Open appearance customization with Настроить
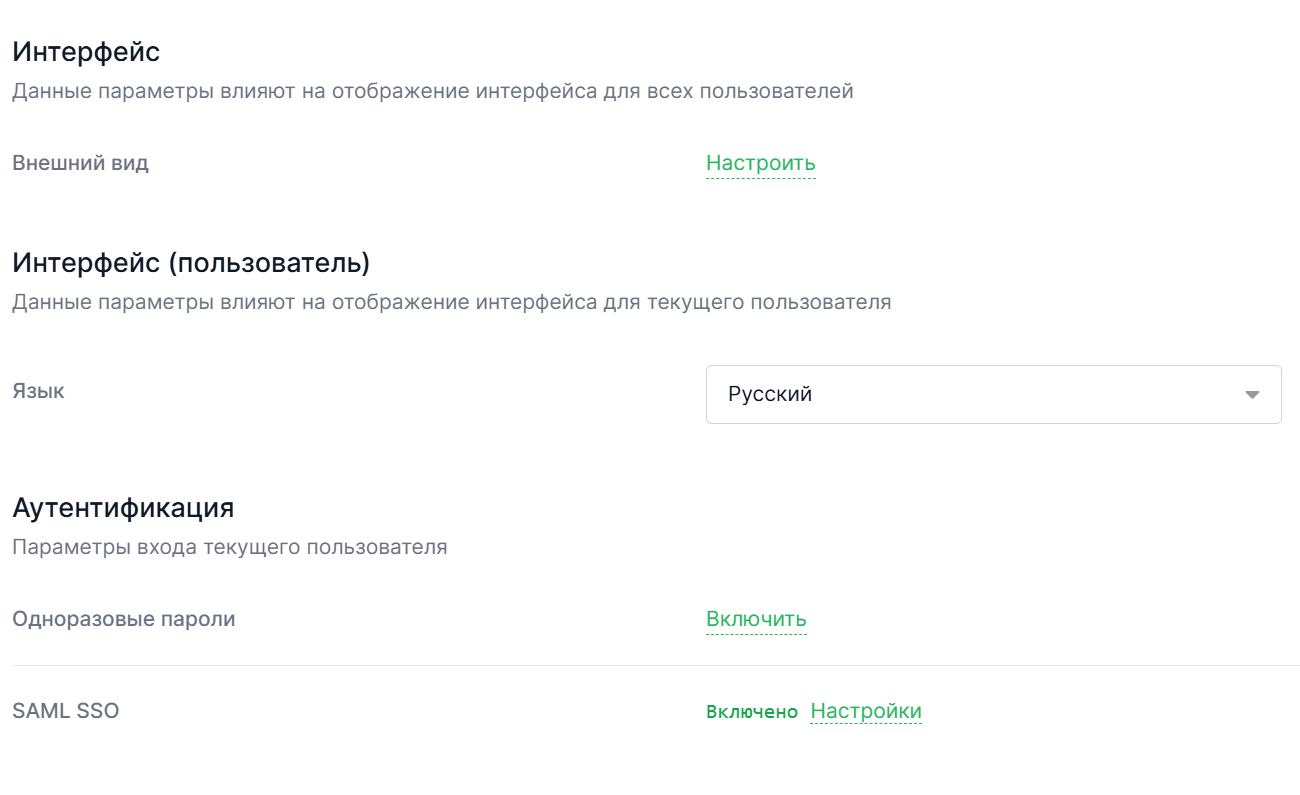Viewport: 1300px width, 795px height. [x=761, y=163]
